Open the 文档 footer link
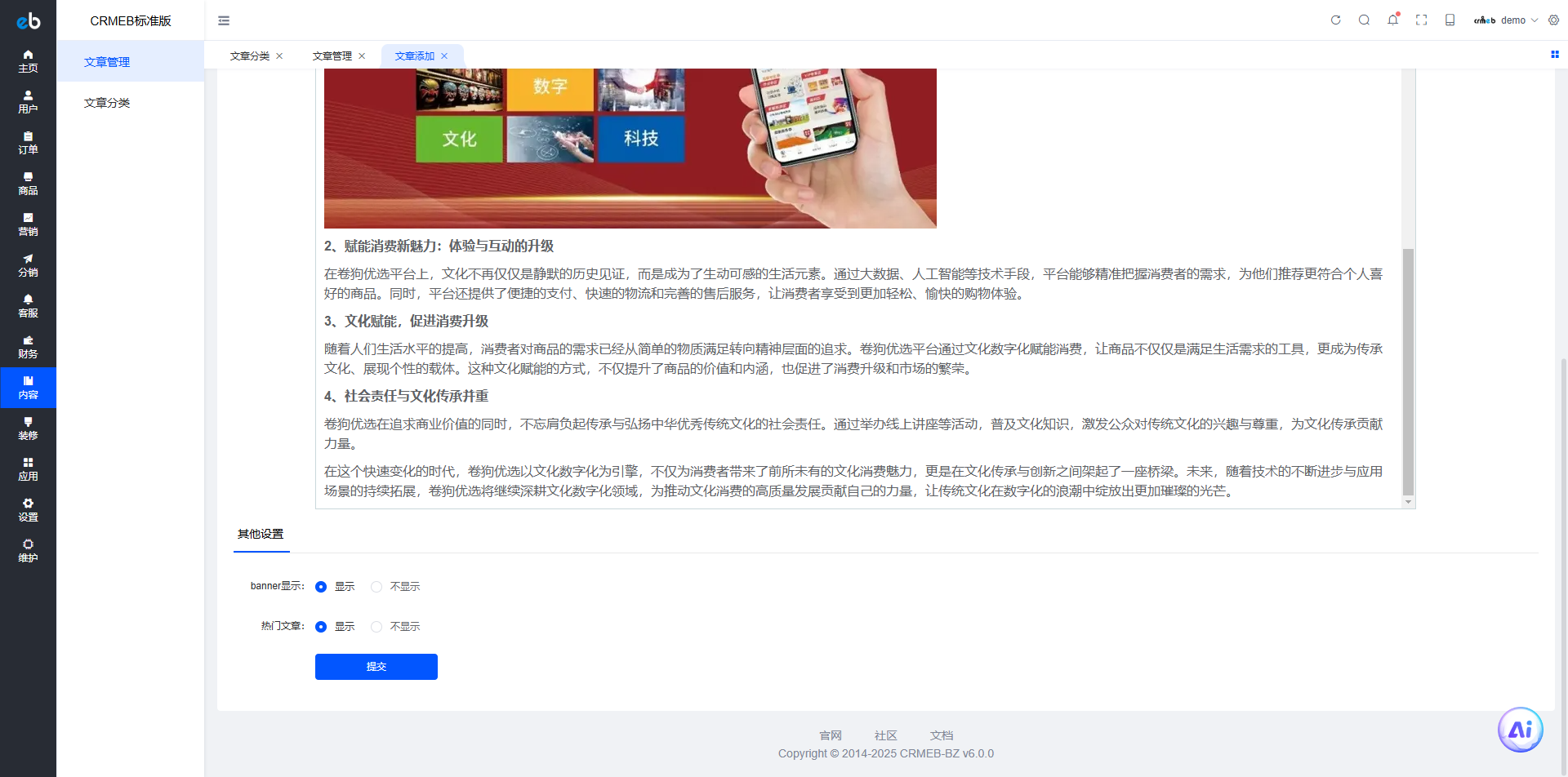This screenshot has height=777, width=1568. click(942, 735)
